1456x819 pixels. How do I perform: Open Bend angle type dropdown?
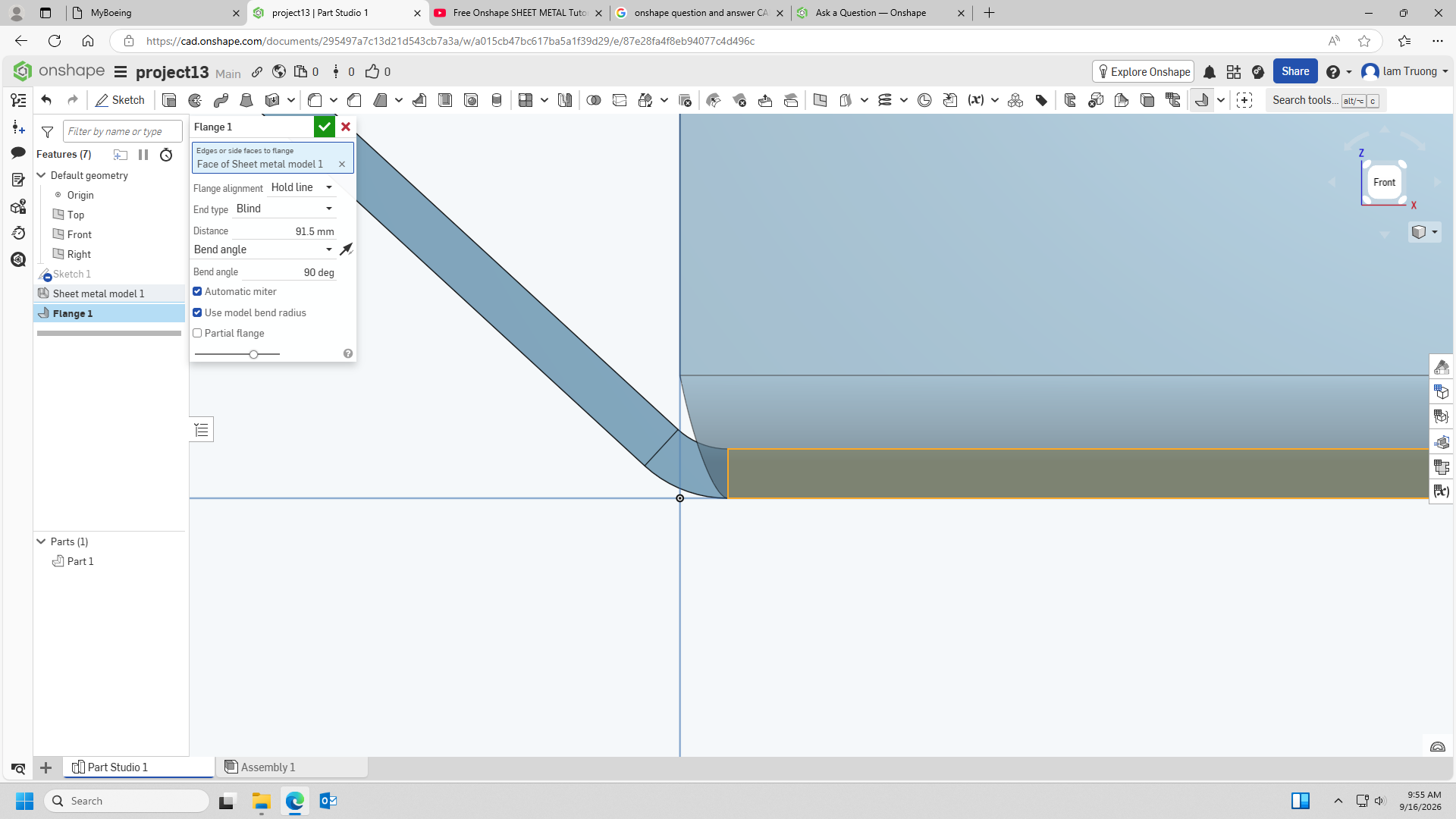coord(263,249)
